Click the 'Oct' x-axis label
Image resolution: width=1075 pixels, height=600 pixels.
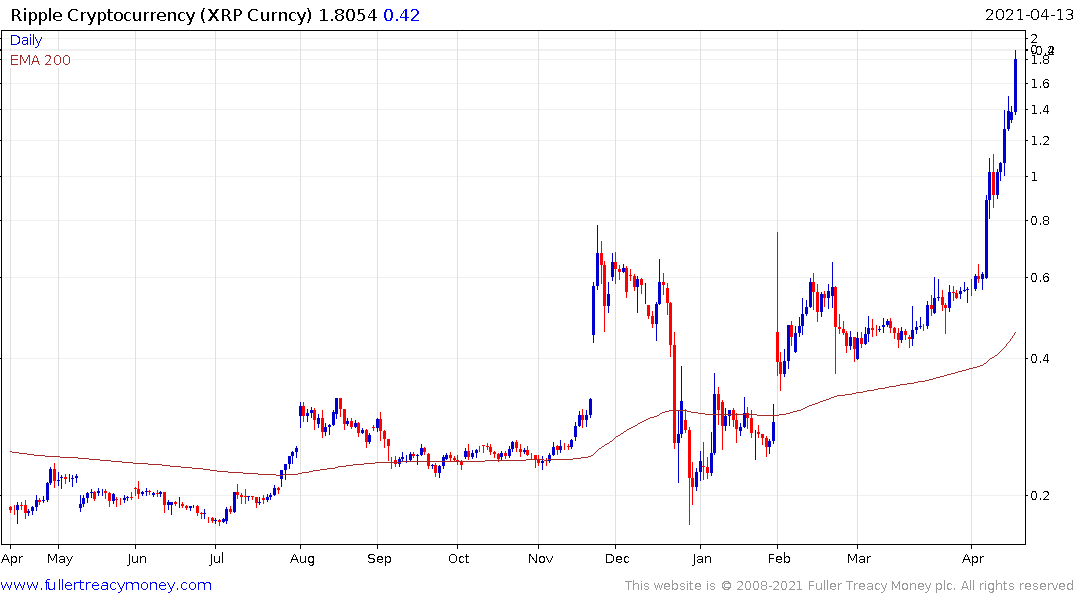pos(459,559)
